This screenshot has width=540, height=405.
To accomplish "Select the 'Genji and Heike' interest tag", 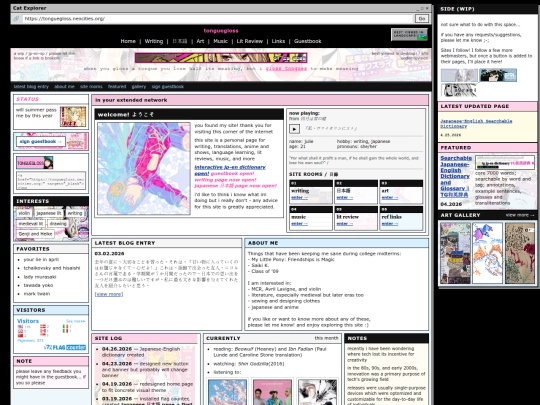I will click(x=35, y=234).
